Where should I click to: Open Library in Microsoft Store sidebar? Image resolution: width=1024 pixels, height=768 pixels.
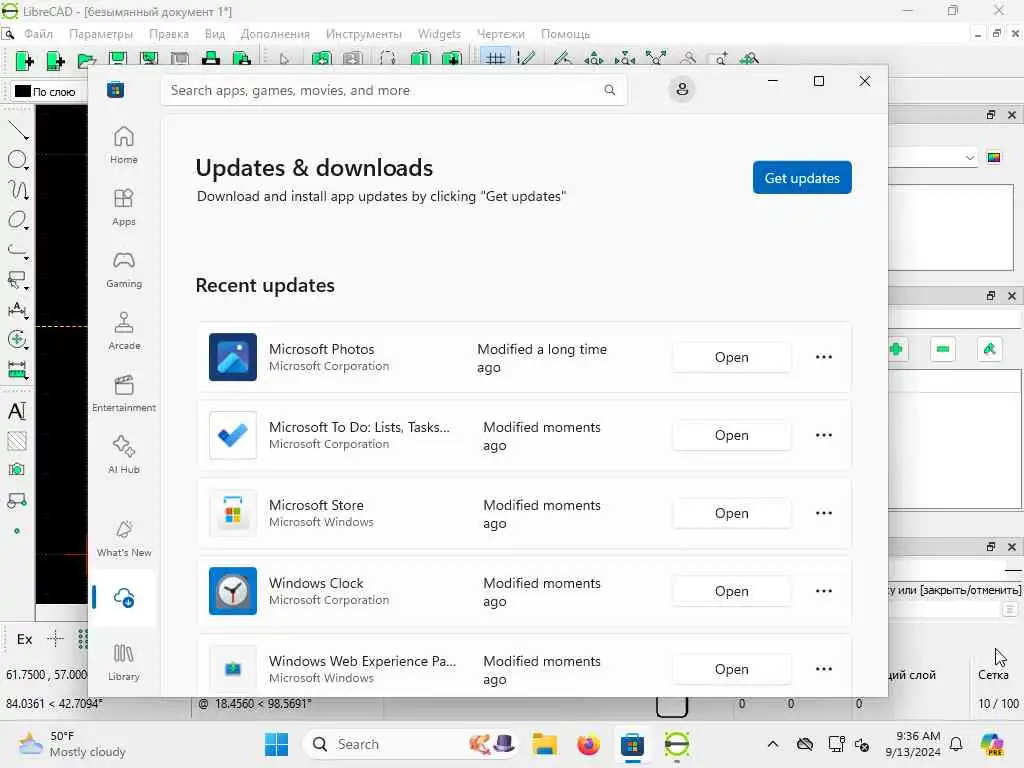123,662
